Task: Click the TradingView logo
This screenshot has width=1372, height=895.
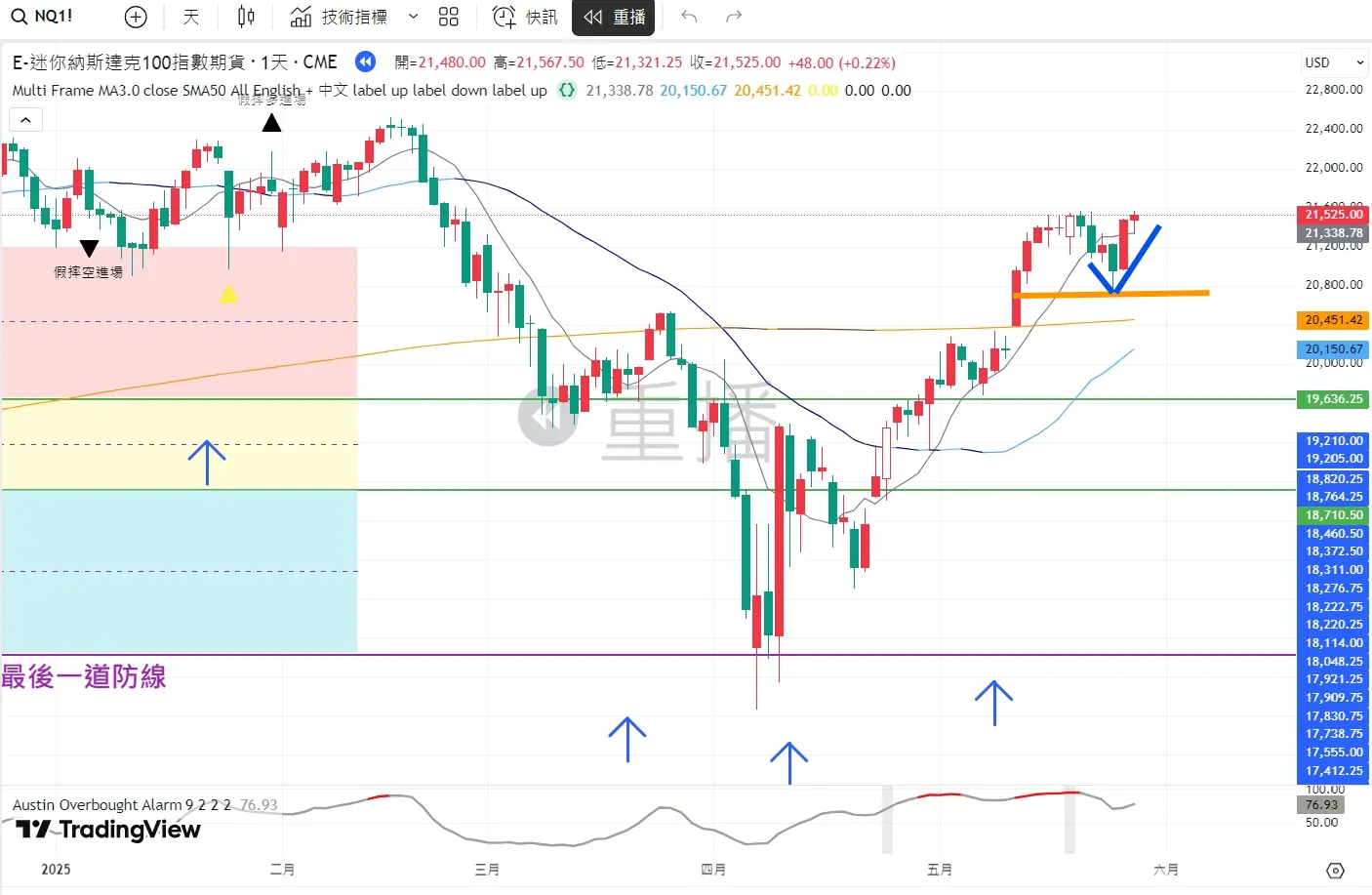Action: pyautogui.click(x=109, y=830)
